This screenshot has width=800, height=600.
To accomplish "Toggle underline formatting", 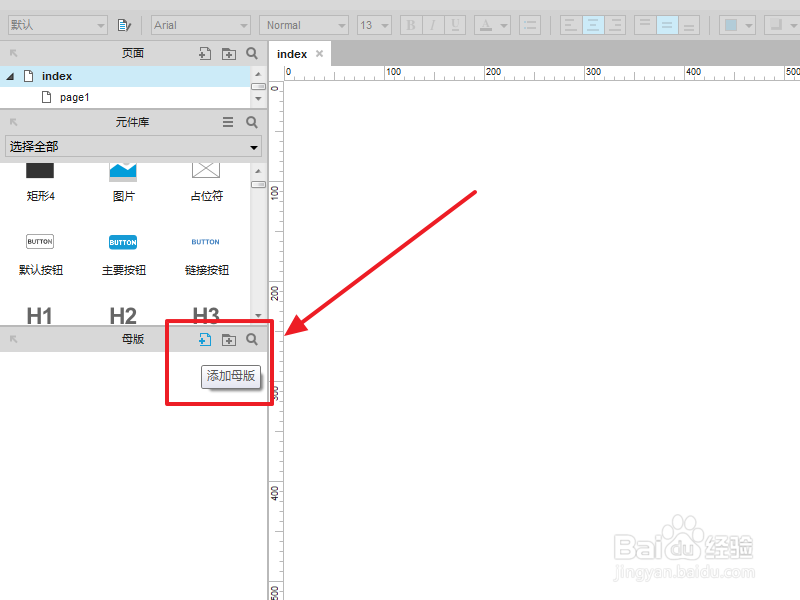I will 455,25.
